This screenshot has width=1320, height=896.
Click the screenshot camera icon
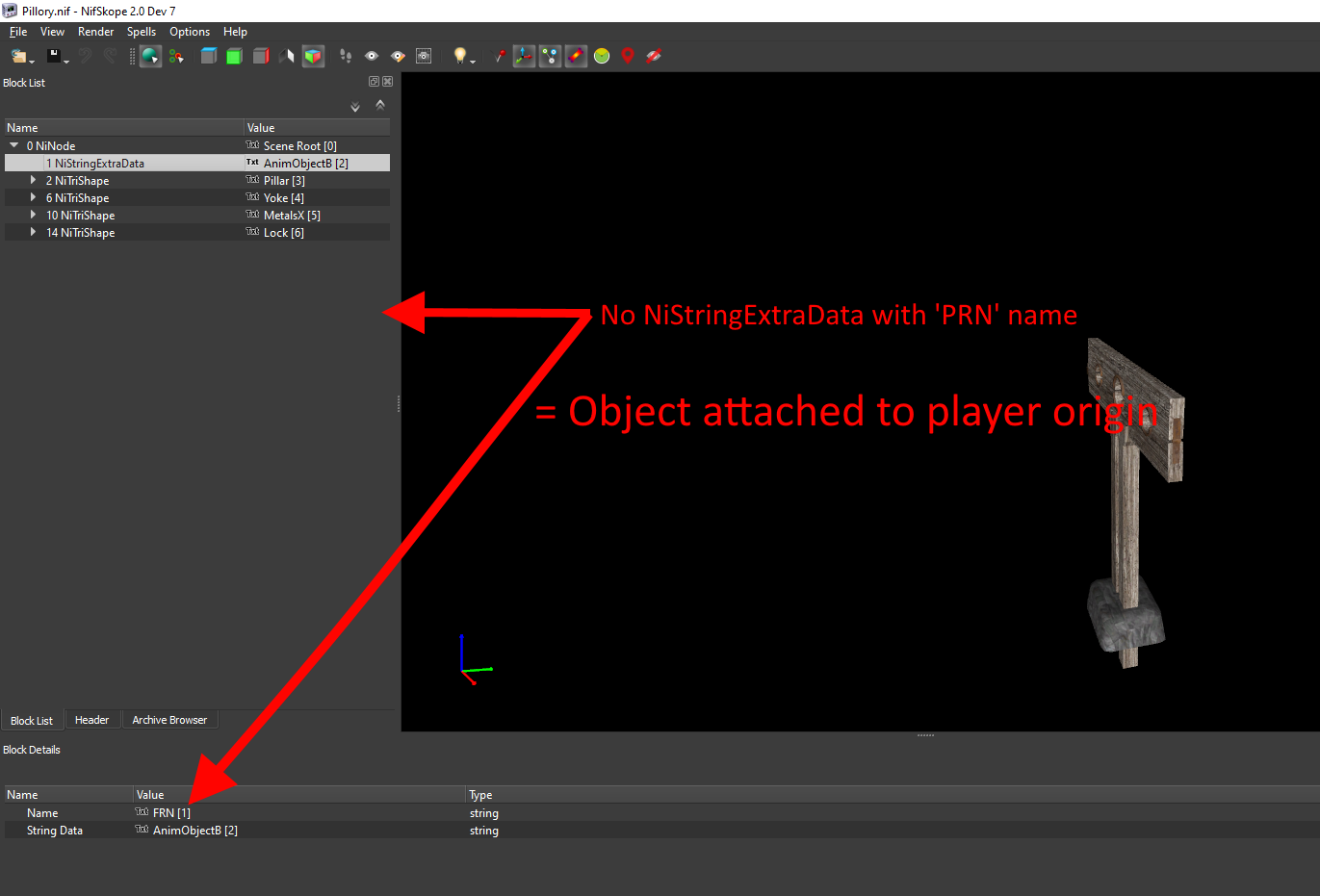point(424,56)
